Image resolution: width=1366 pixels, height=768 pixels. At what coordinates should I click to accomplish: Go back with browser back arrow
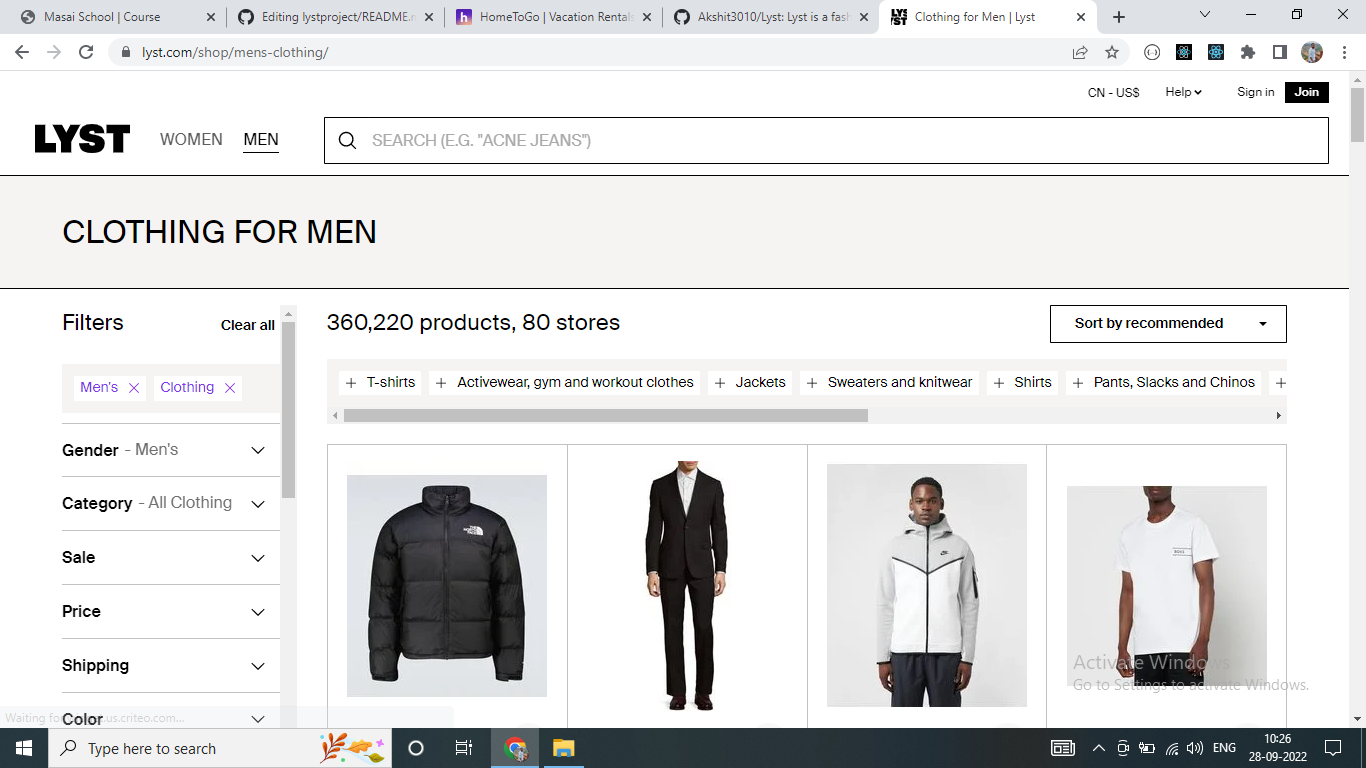pos(22,52)
